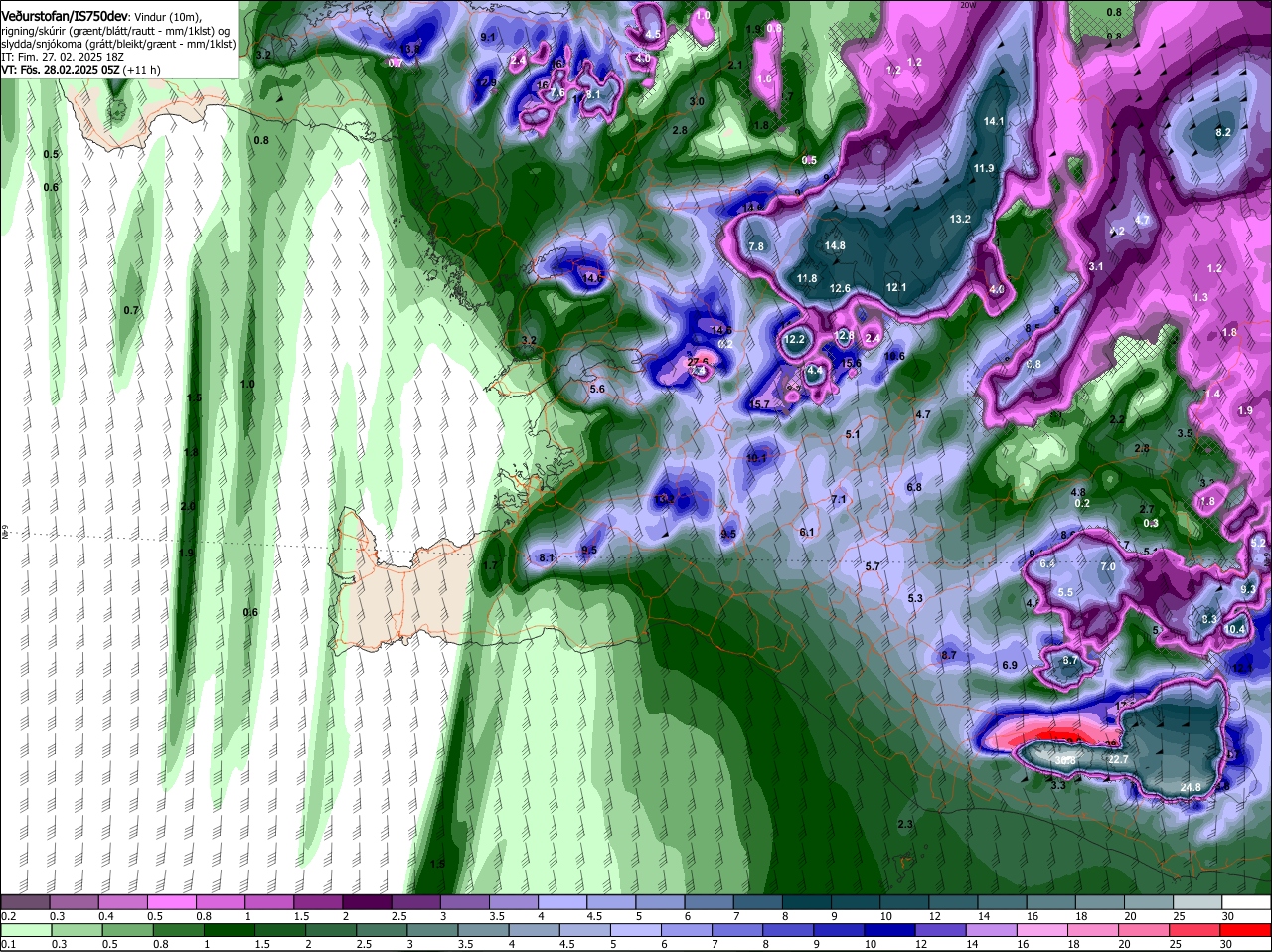Click the 13.2 precipitation value
This screenshot has width=1272, height=952.
(x=960, y=219)
